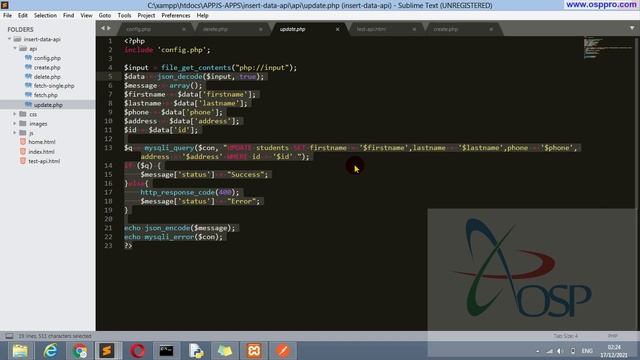Image resolution: width=640 pixels, height=360 pixels.
Task: Click the Sublime Text taskbar icon
Action: coord(107,351)
